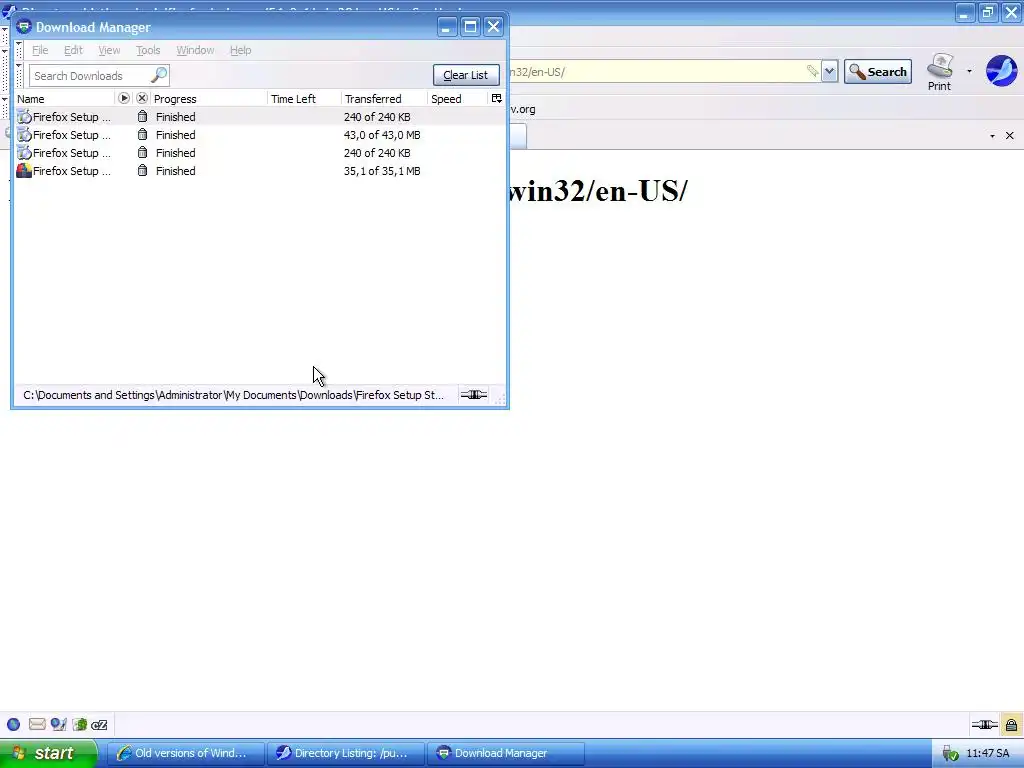Click the Windows start button
Viewport: 1024px width, 768px height.
pyautogui.click(x=48, y=753)
